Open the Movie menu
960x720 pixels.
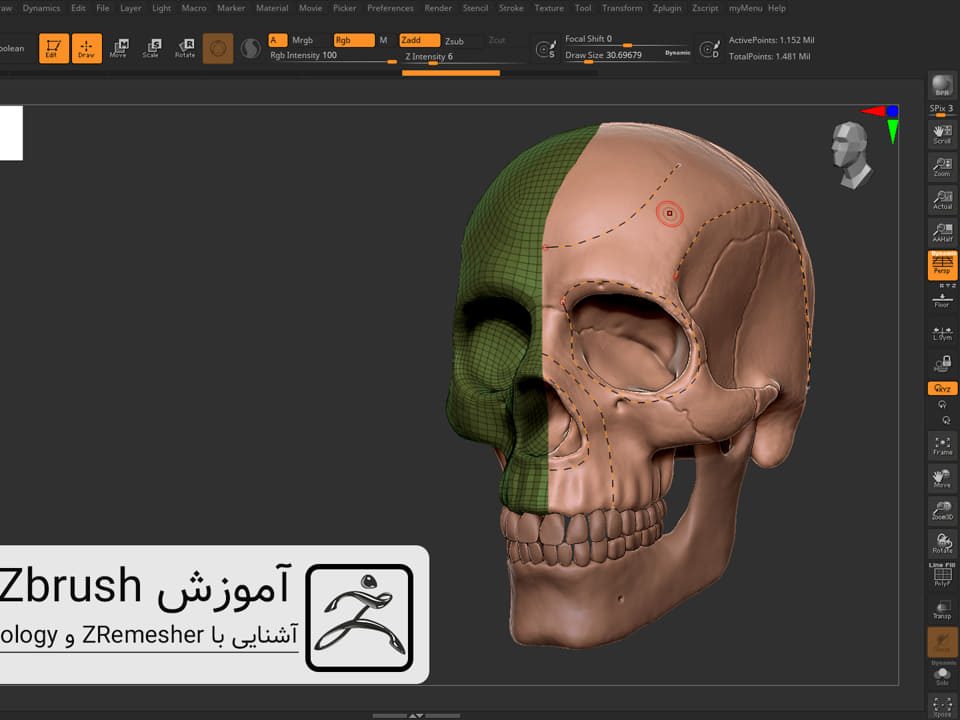coord(310,8)
